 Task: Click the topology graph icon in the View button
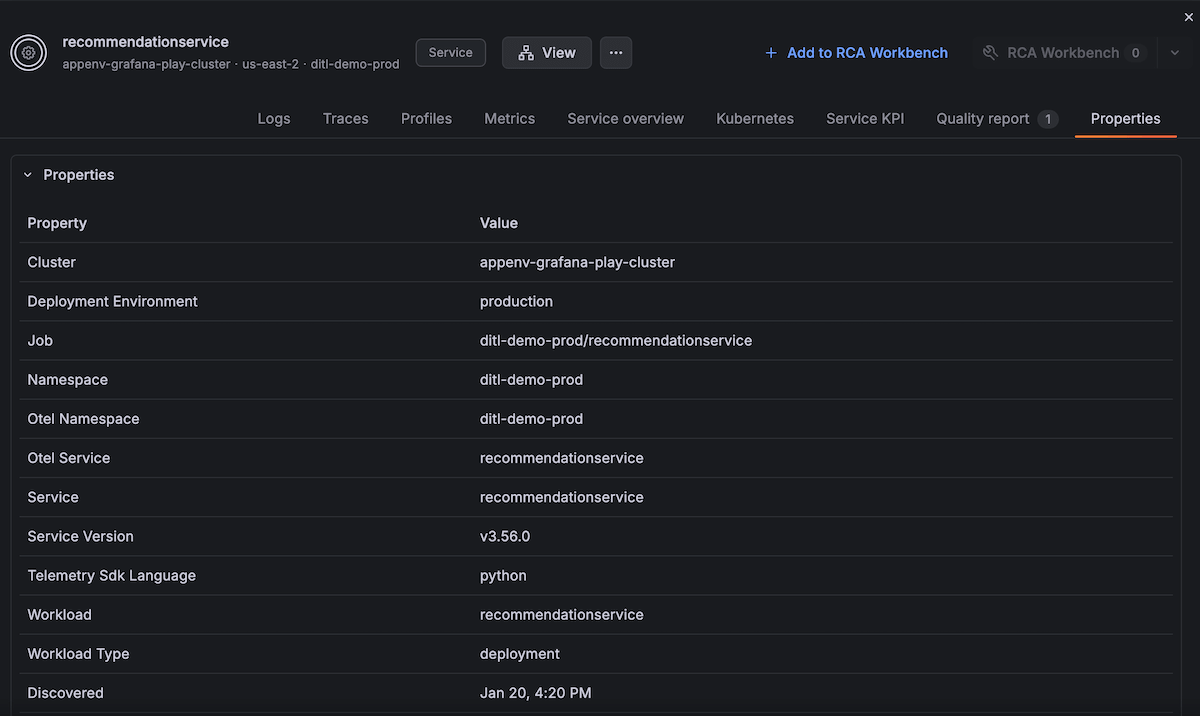pos(526,52)
